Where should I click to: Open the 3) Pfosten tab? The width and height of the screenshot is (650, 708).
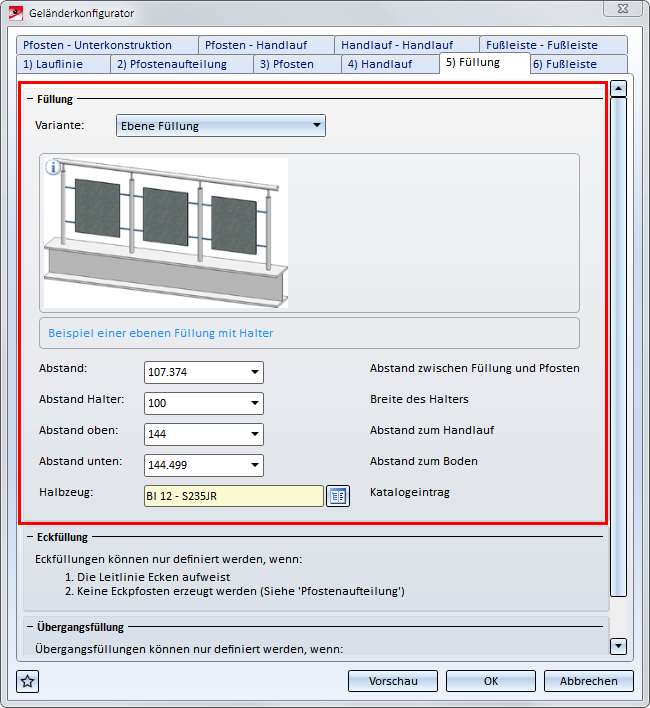[x=297, y=64]
